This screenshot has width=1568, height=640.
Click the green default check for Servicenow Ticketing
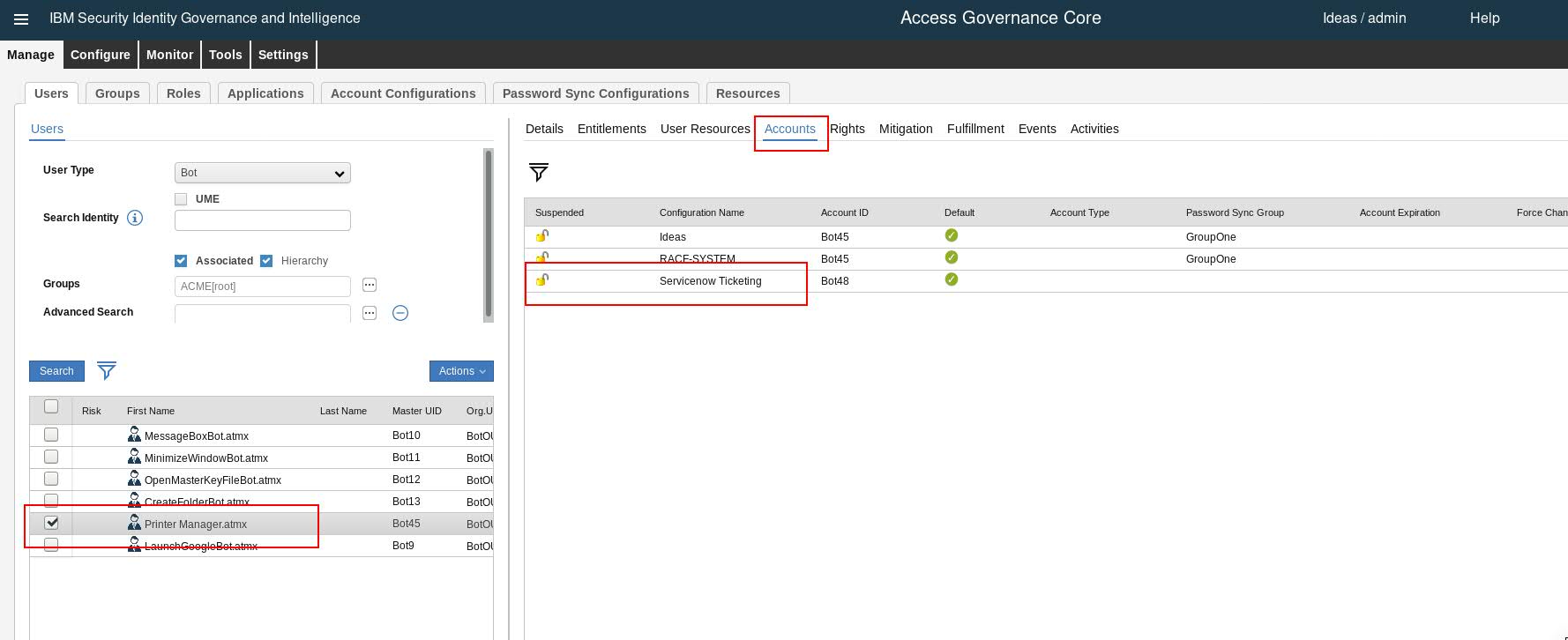click(951, 279)
